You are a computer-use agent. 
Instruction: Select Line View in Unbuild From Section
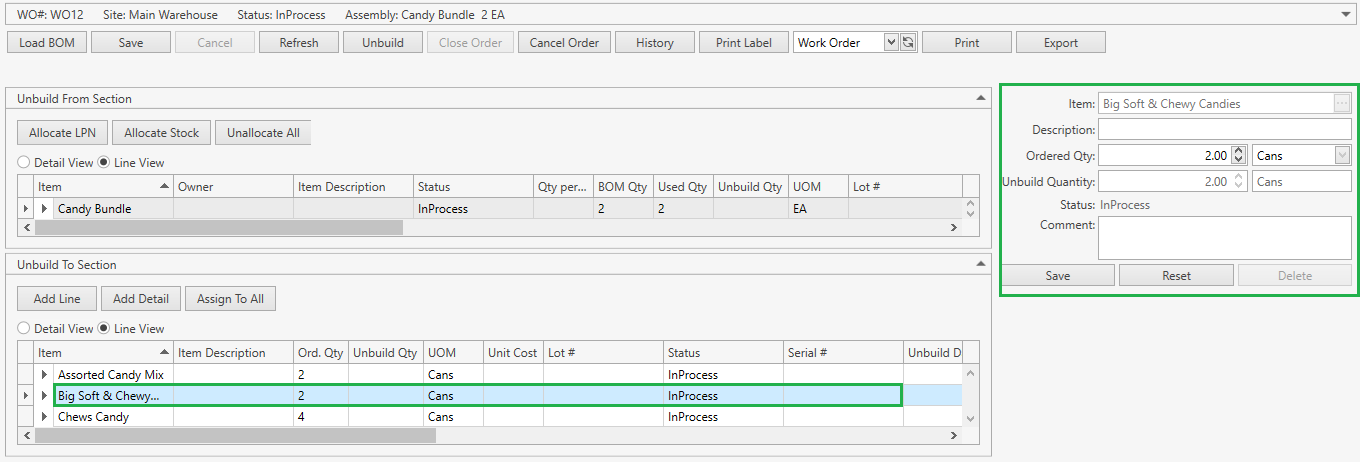pyautogui.click(x=104, y=162)
